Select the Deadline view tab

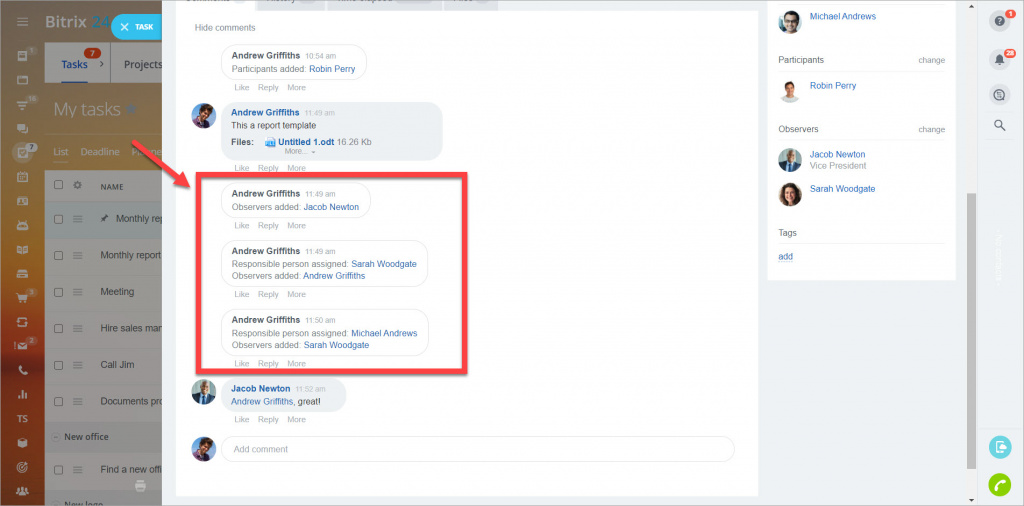[100, 151]
